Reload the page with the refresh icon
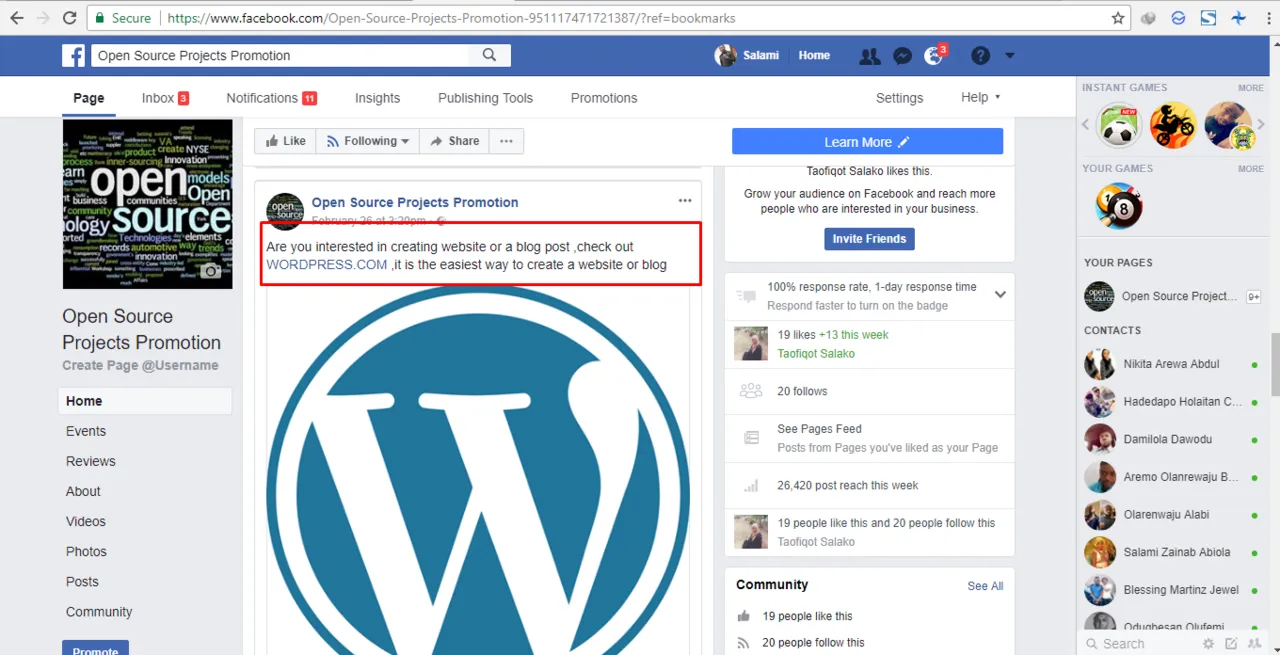 pos(69,18)
